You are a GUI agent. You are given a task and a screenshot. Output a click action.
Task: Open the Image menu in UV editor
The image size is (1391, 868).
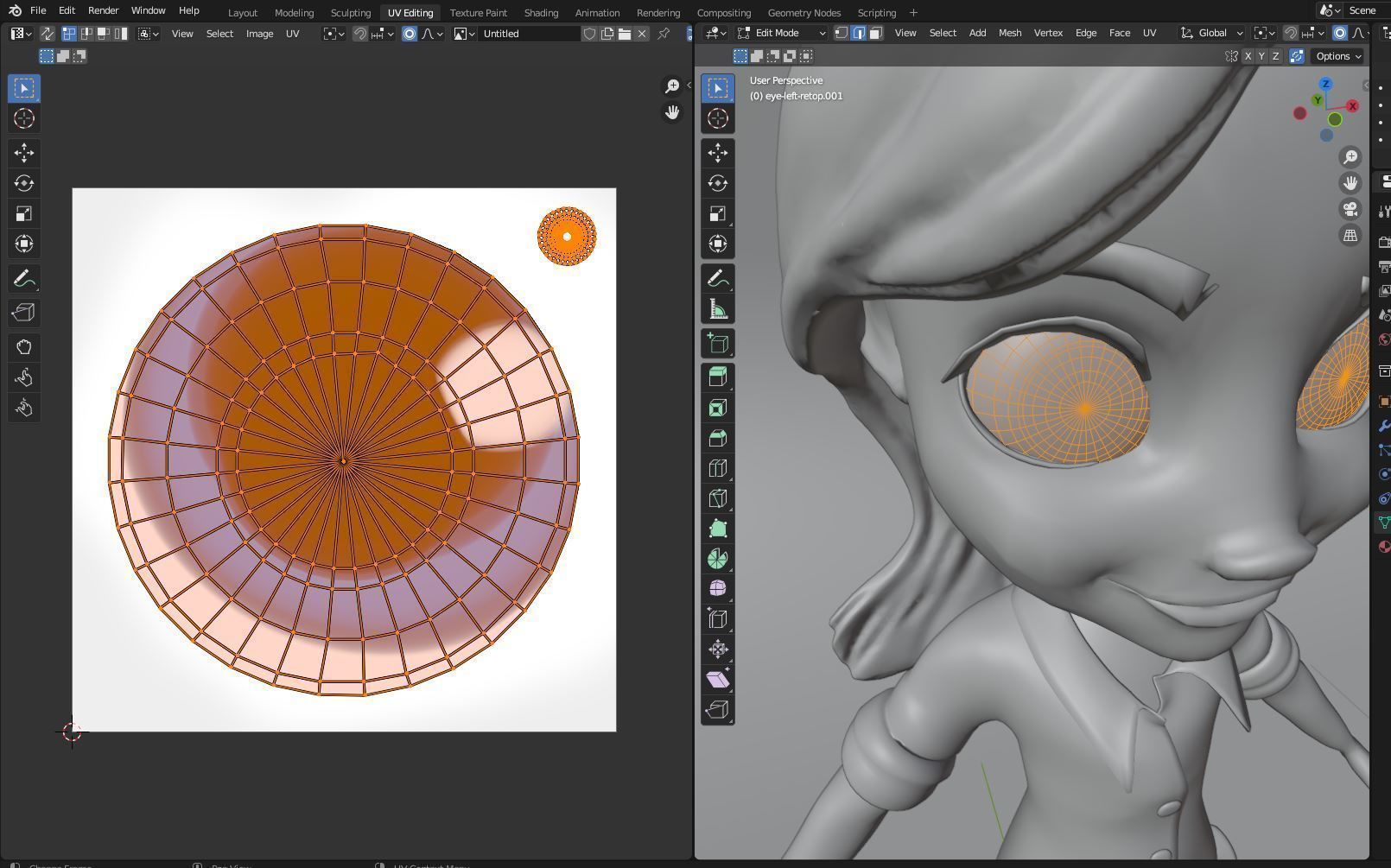259,34
